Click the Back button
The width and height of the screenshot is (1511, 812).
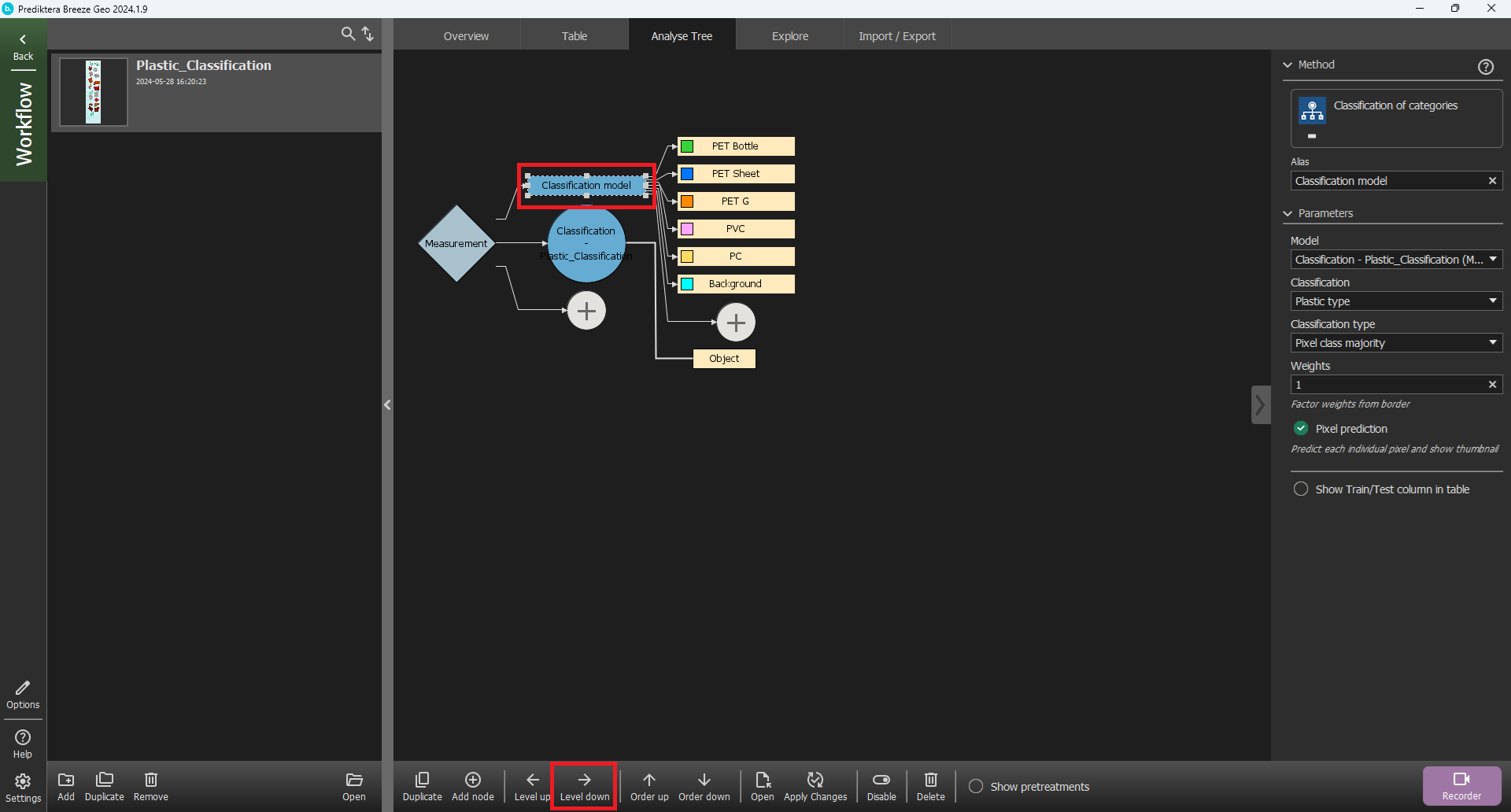pos(23,46)
